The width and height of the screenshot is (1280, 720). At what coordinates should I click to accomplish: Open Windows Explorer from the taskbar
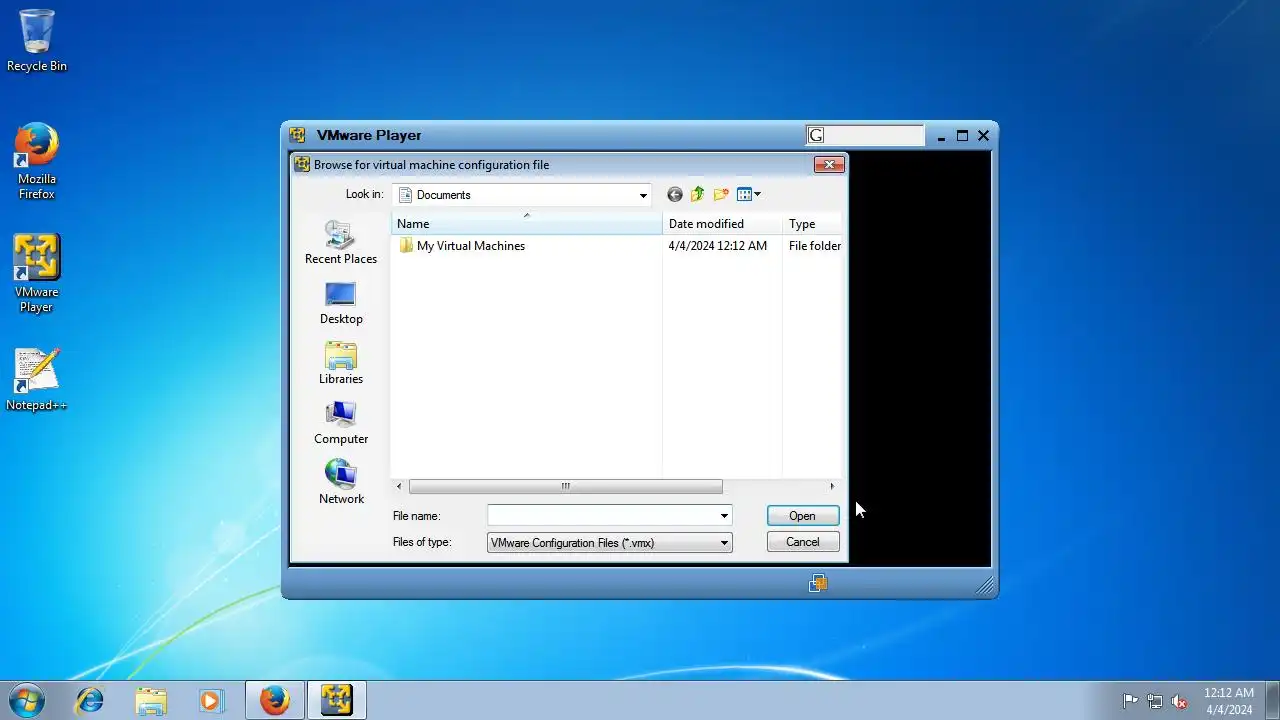point(151,700)
